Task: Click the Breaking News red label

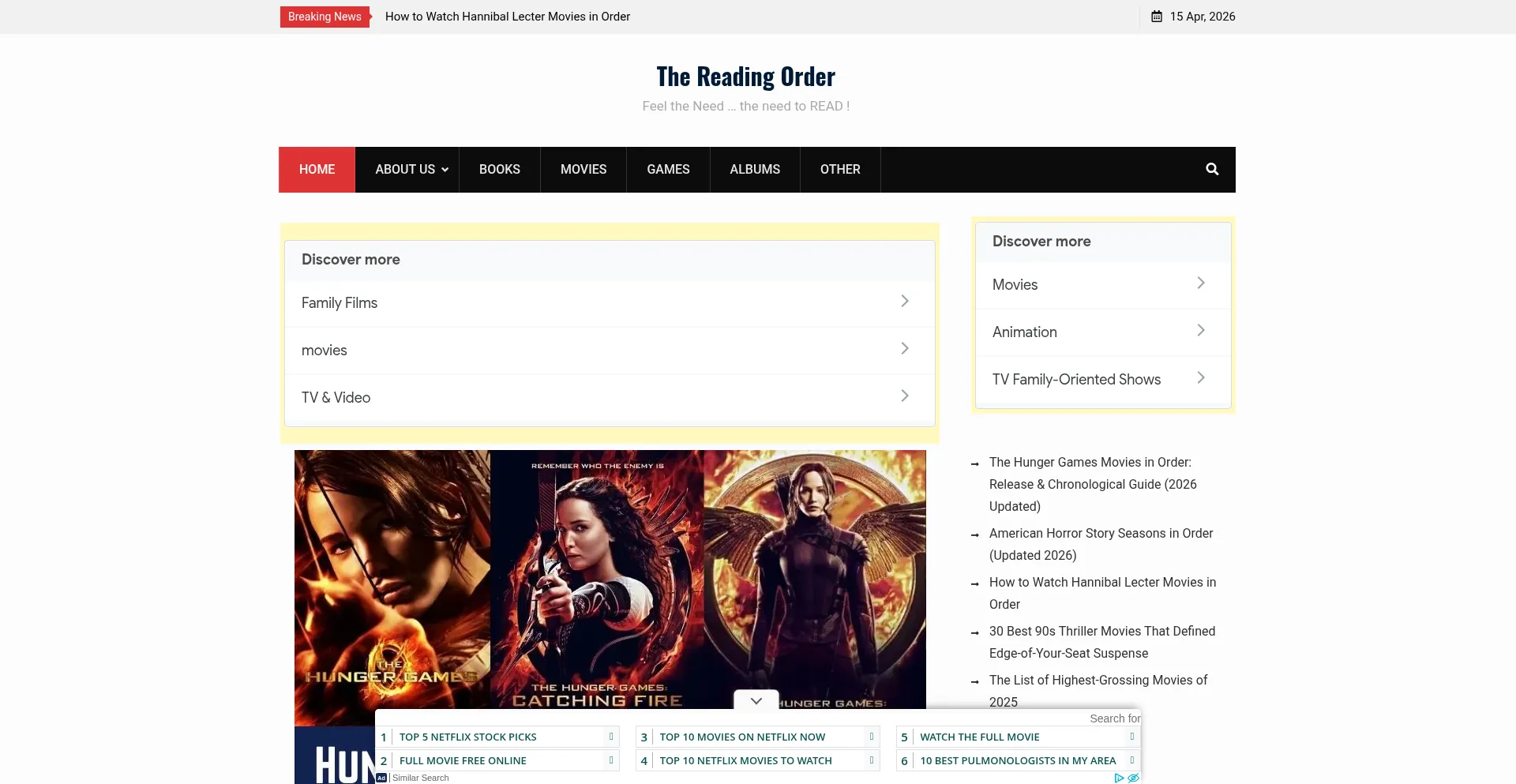Action: click(325, 17)
